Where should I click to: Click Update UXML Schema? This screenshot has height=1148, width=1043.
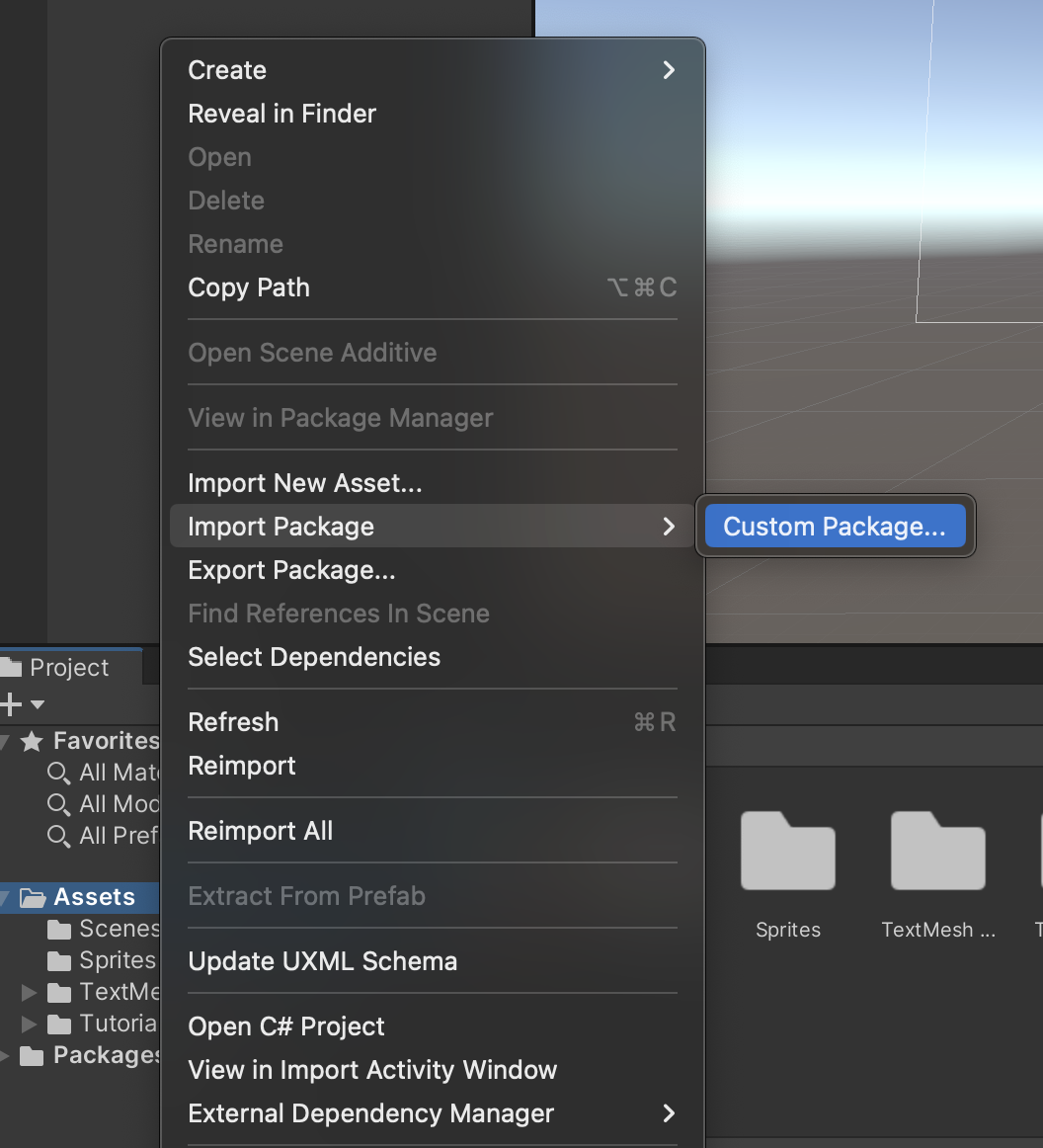(432, 960)
